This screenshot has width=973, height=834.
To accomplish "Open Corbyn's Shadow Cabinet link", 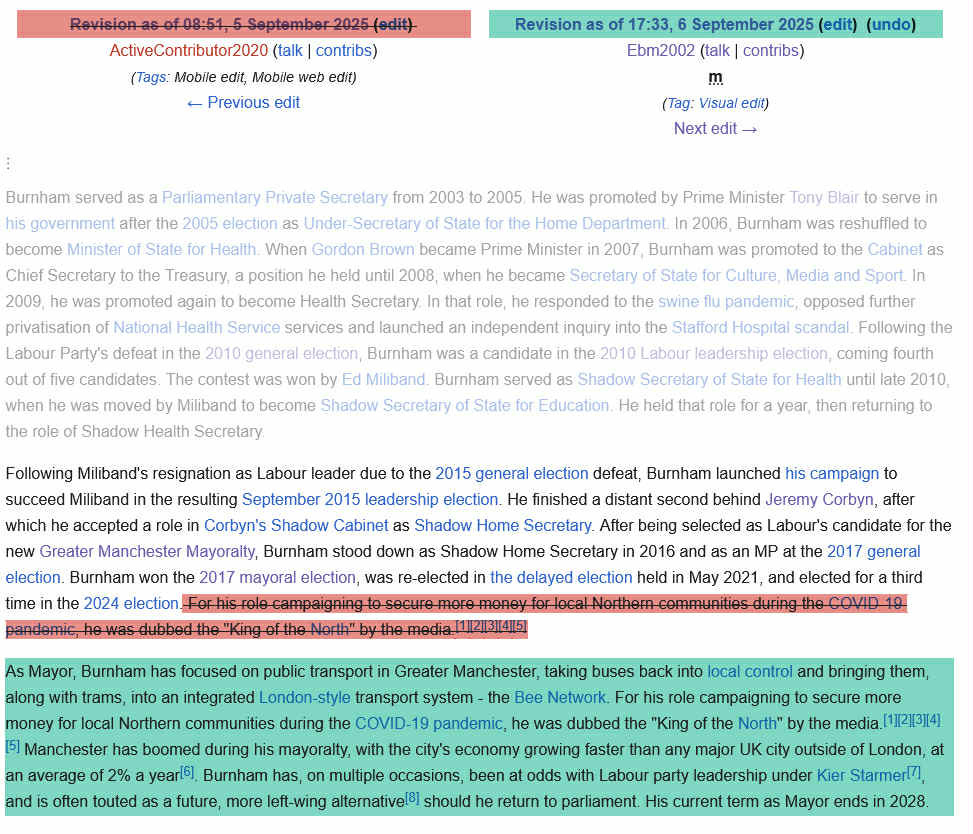I will click(x=296, y=526).
